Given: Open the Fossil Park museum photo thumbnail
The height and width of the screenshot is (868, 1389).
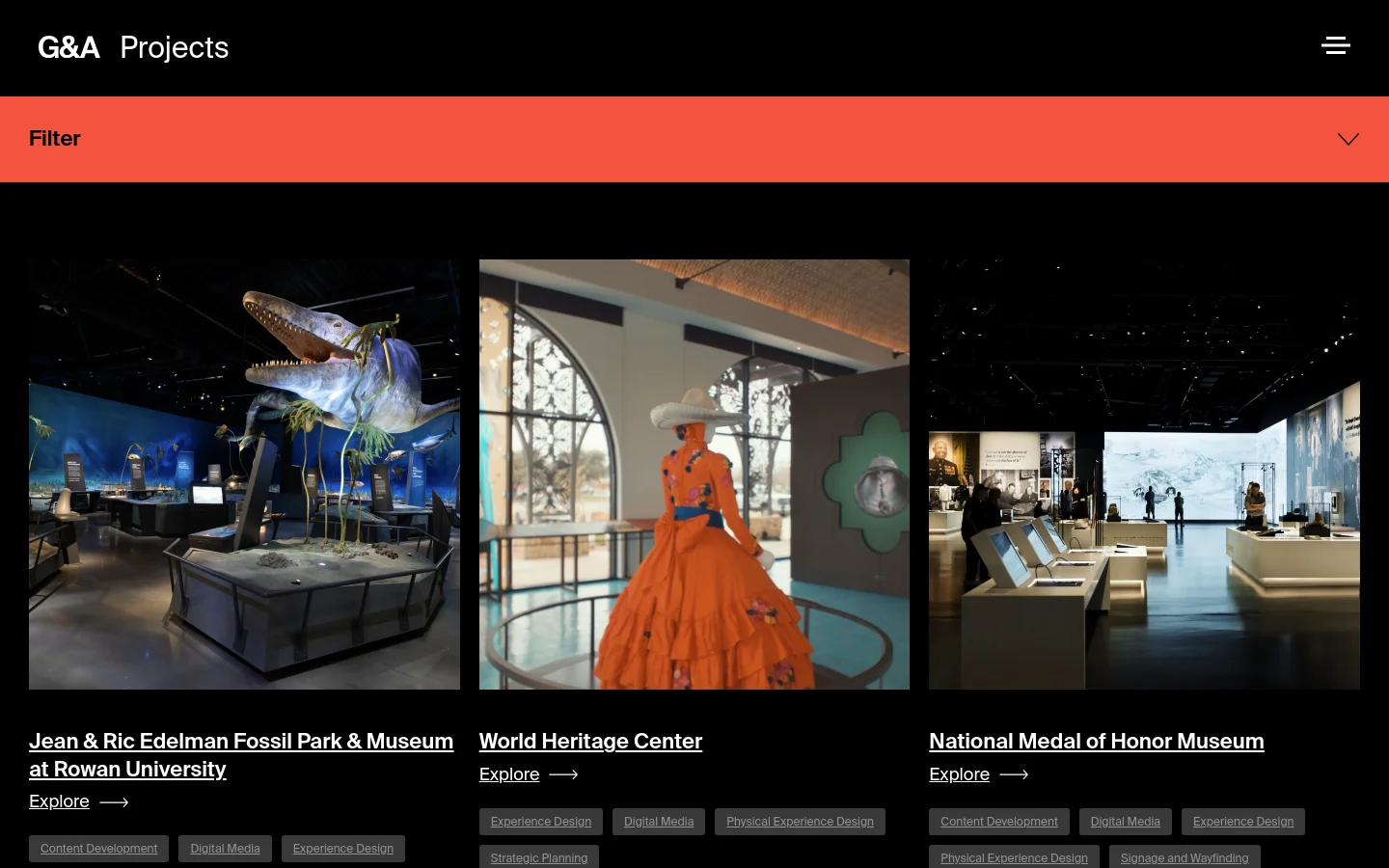Looking at the screenshot, I should click(x=244, y=475).
